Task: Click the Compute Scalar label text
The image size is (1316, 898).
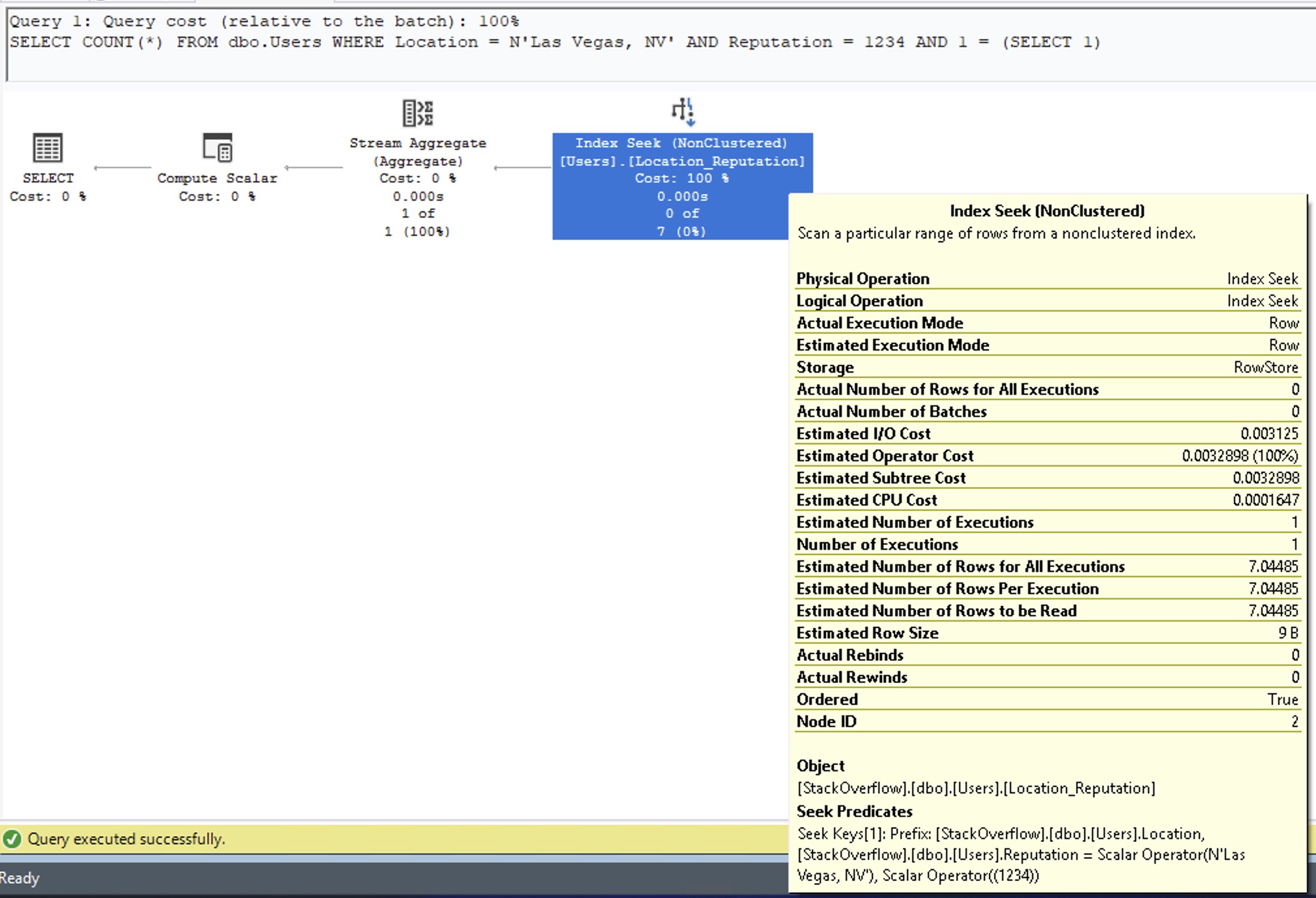Action: coord(217,178)
